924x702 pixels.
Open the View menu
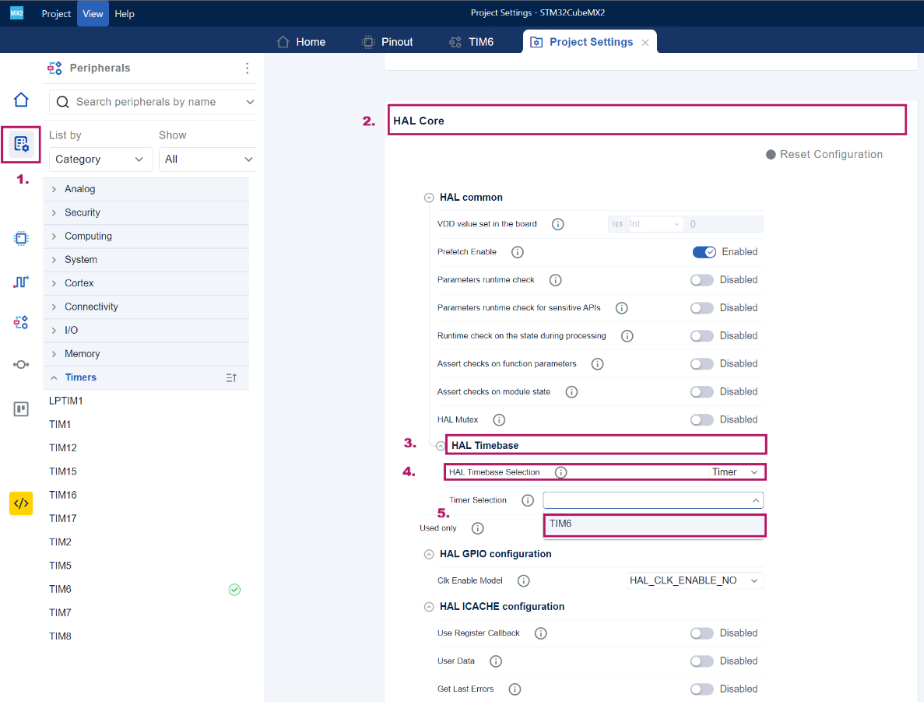coord(93,14)
